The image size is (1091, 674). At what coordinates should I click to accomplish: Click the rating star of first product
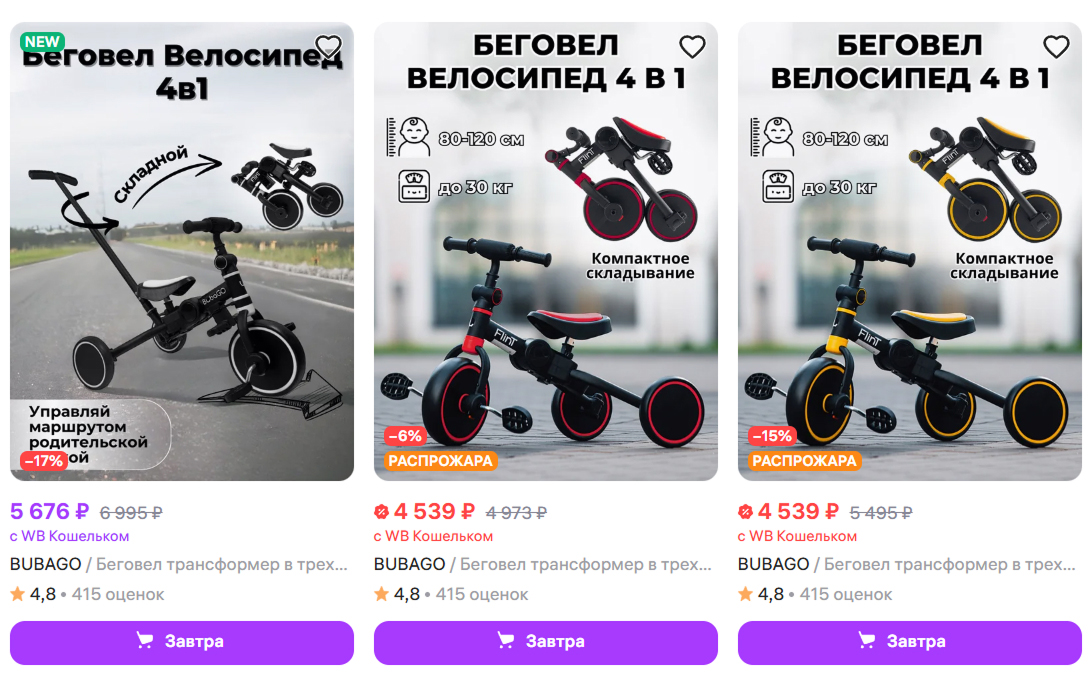click(x=17, y=594)
